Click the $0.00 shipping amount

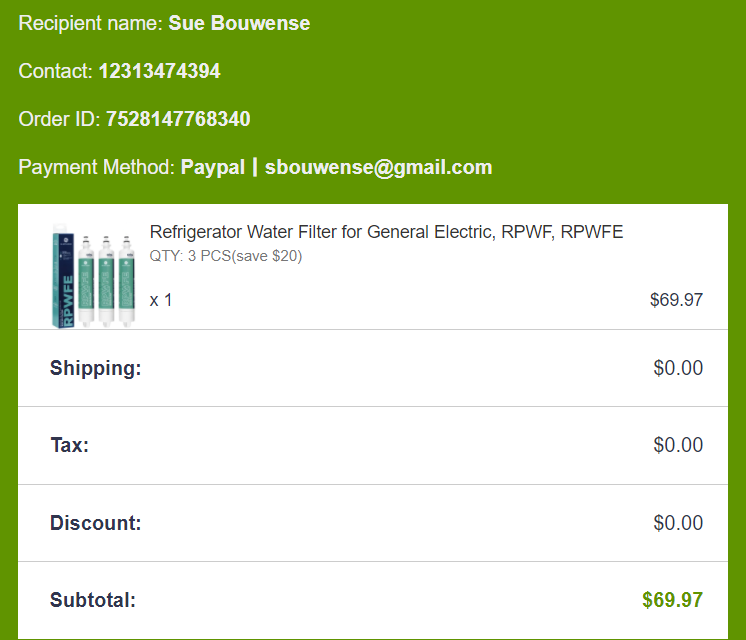678,368
